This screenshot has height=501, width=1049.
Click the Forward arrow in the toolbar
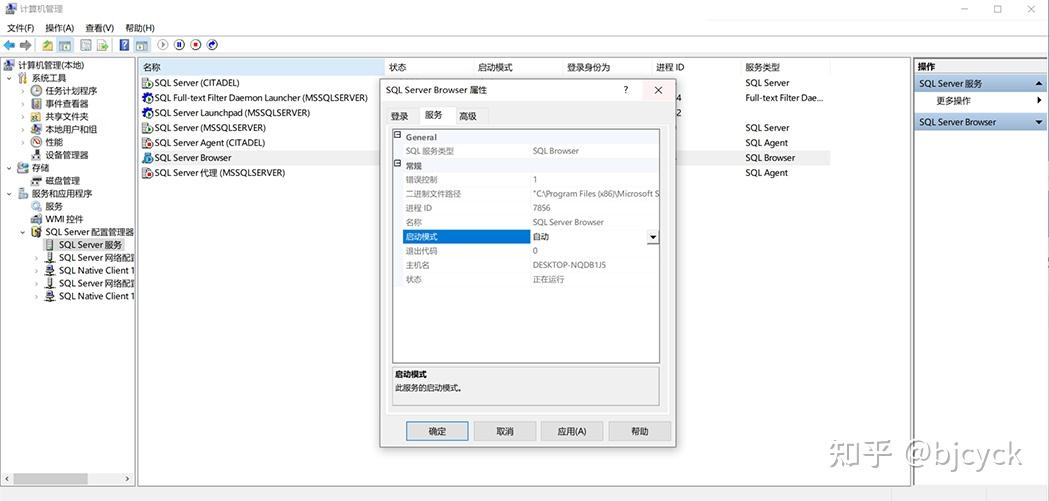[25, 45]
